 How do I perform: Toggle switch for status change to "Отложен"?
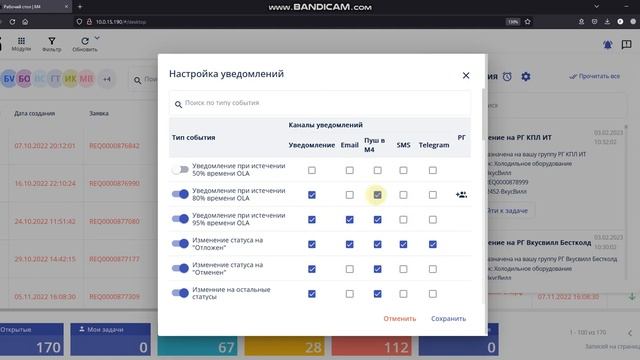180,244
